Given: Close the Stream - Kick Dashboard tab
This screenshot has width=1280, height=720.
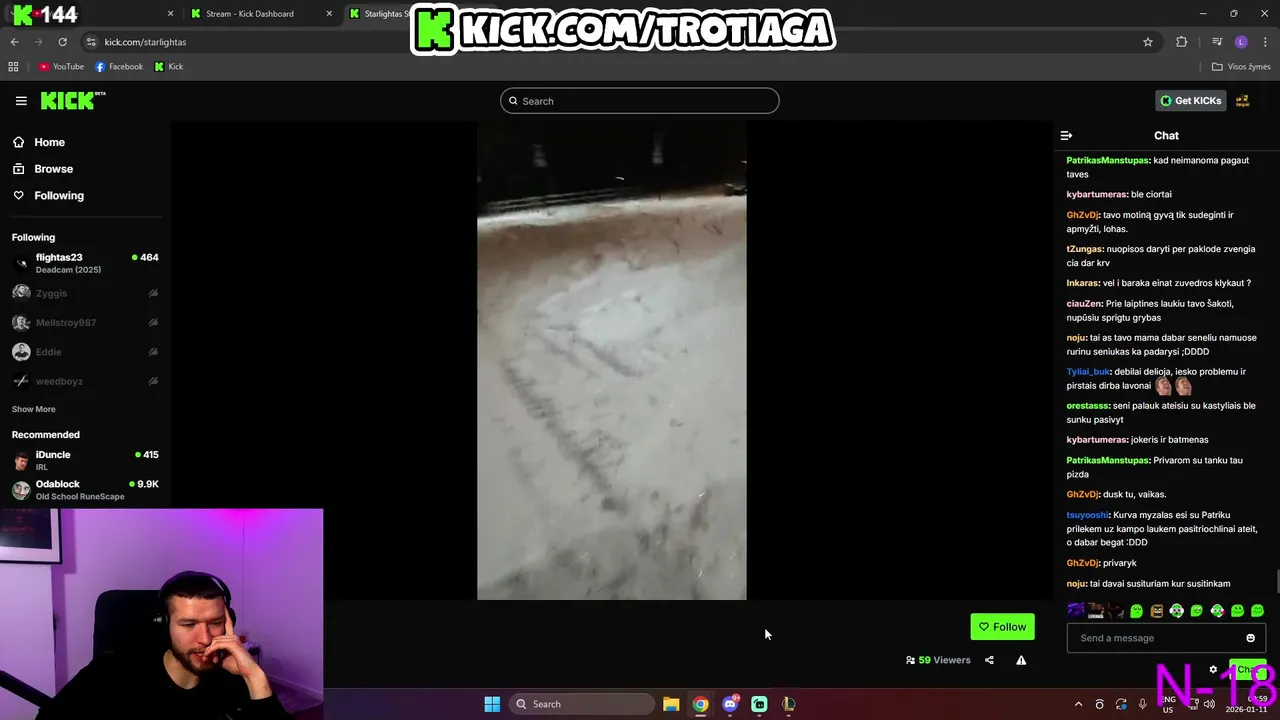Looking at the screenshot, I should point(329,14).
